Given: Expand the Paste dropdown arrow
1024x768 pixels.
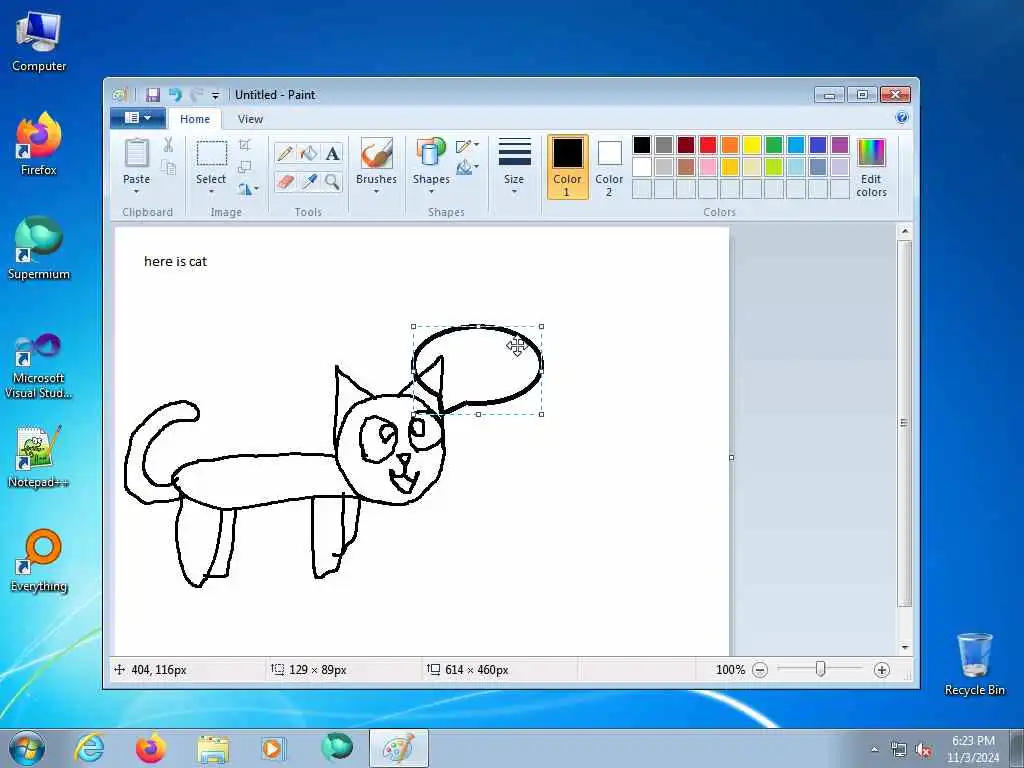Looking at the screenshot, I should point(136,192).
